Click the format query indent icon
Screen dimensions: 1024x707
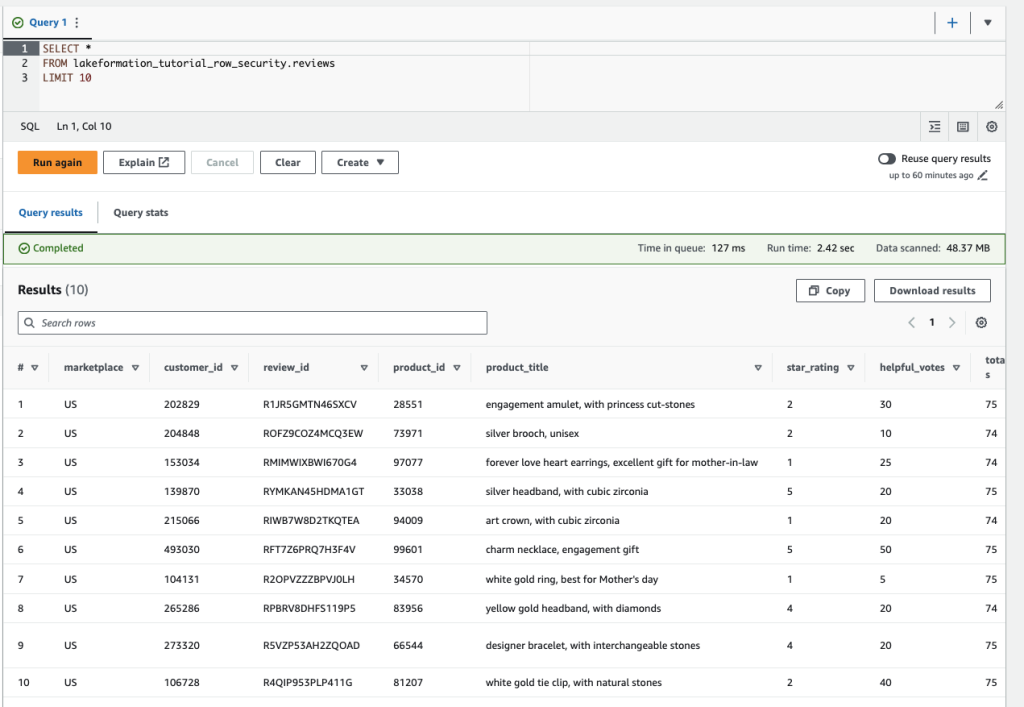tap(935, 127)
